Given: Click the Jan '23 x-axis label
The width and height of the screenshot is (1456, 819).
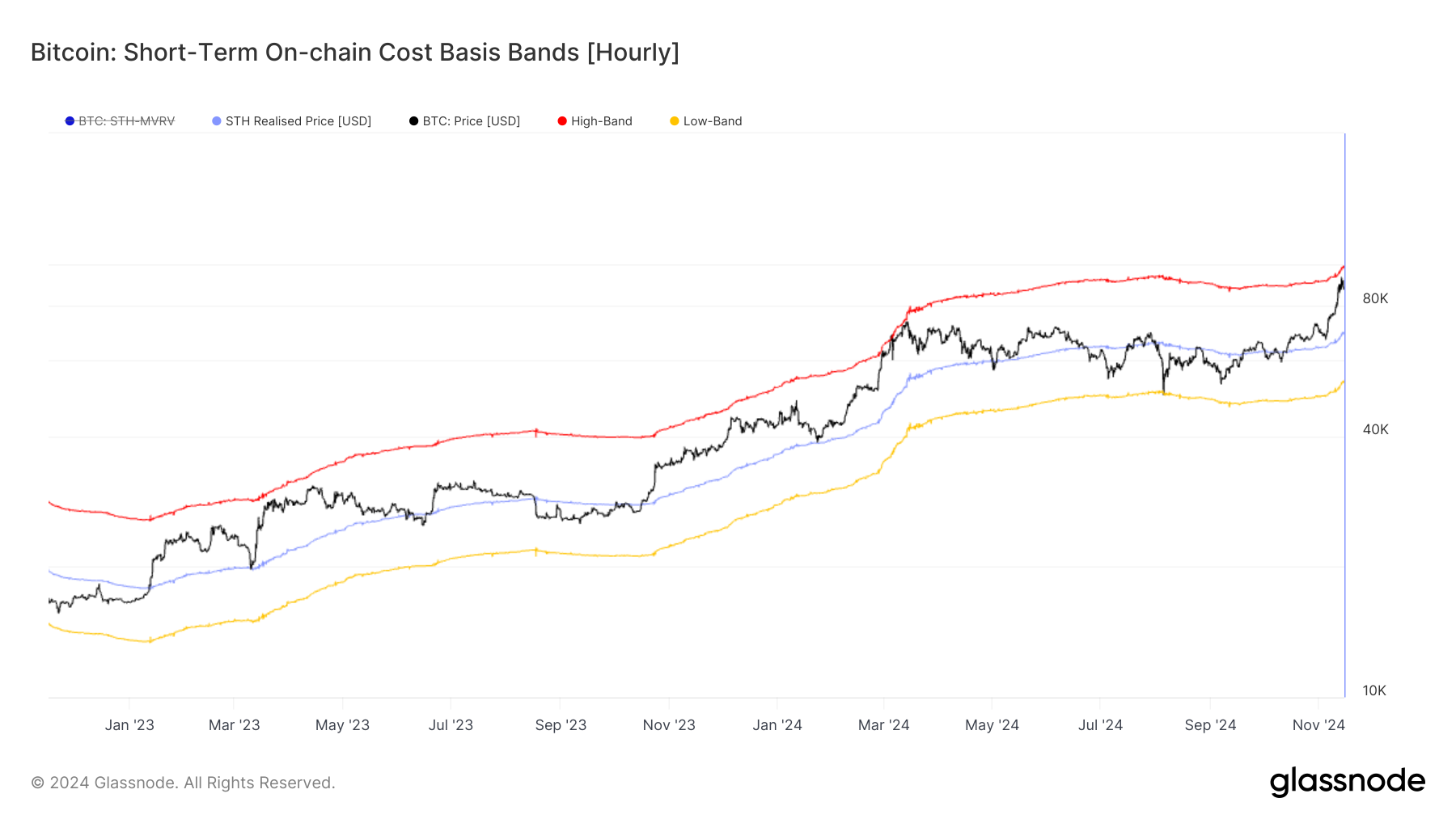Looking at the screenshot, I should click(129, 725).
